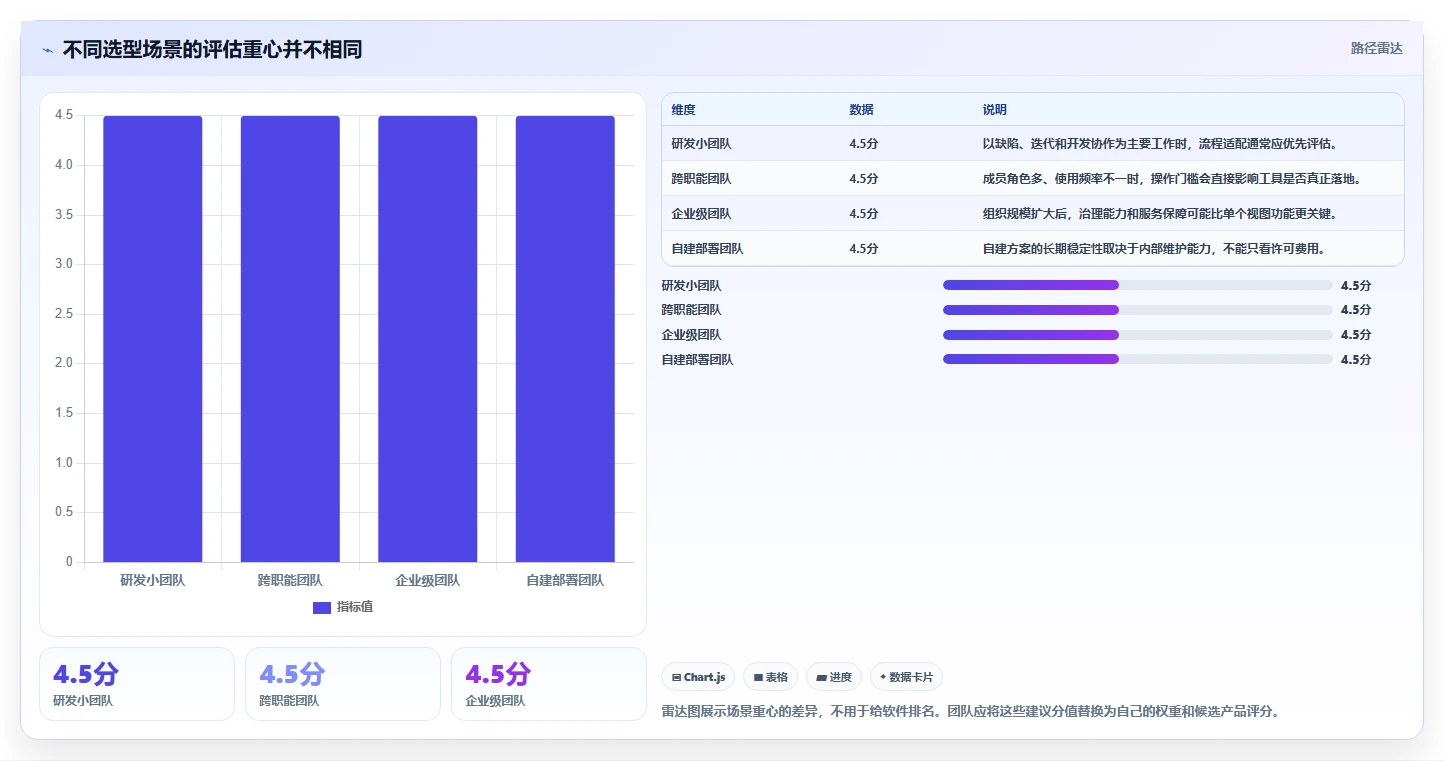Click the footnote text starting 雷达图展示
This screenshot has height=761, width=1444.
tap(970, 712)
